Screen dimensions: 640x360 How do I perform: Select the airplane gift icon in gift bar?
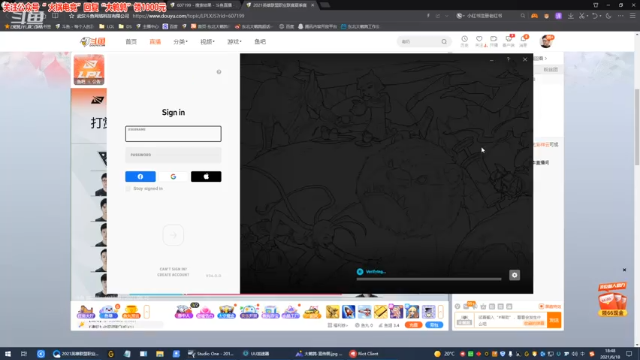[364, 312]
